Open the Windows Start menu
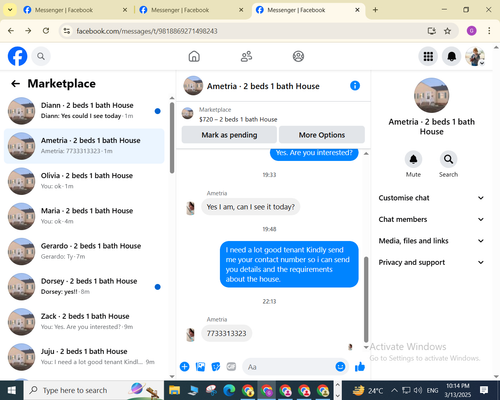The height and width of the screenshot is (400, 500). click(12, 390)
